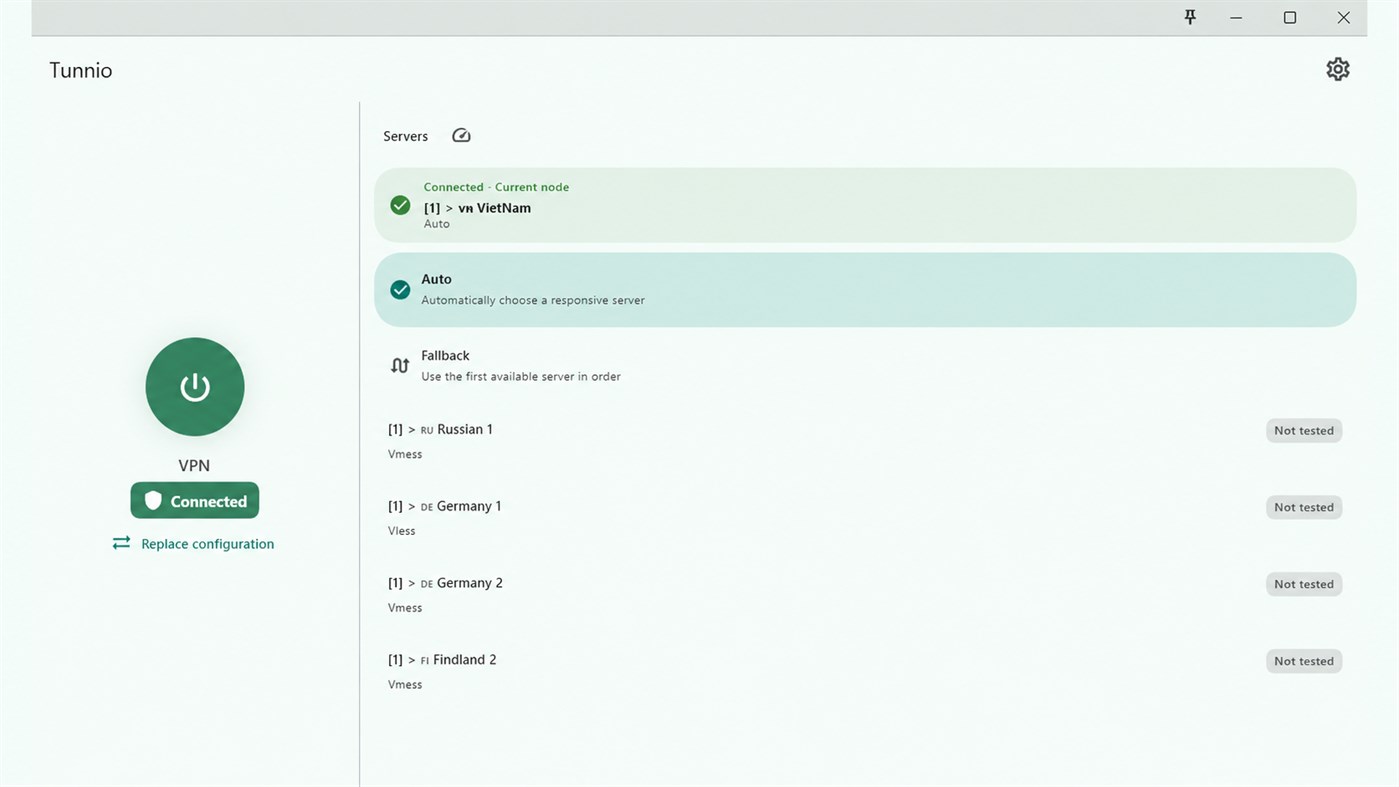This screenshot has height=787, width=1399.
Task: Click the Fallback arrows icon
Action: click(400, 366)
